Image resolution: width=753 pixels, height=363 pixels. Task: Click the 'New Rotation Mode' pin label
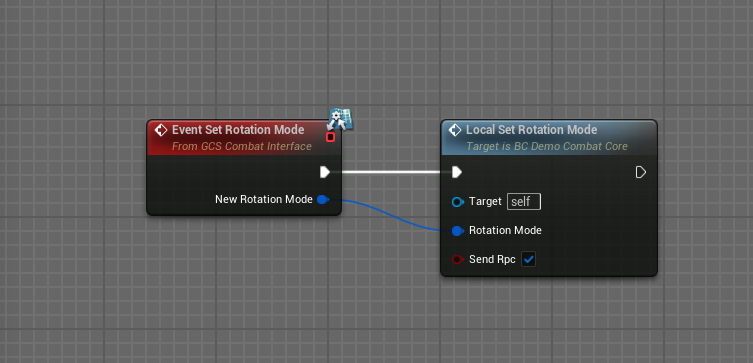264,199
